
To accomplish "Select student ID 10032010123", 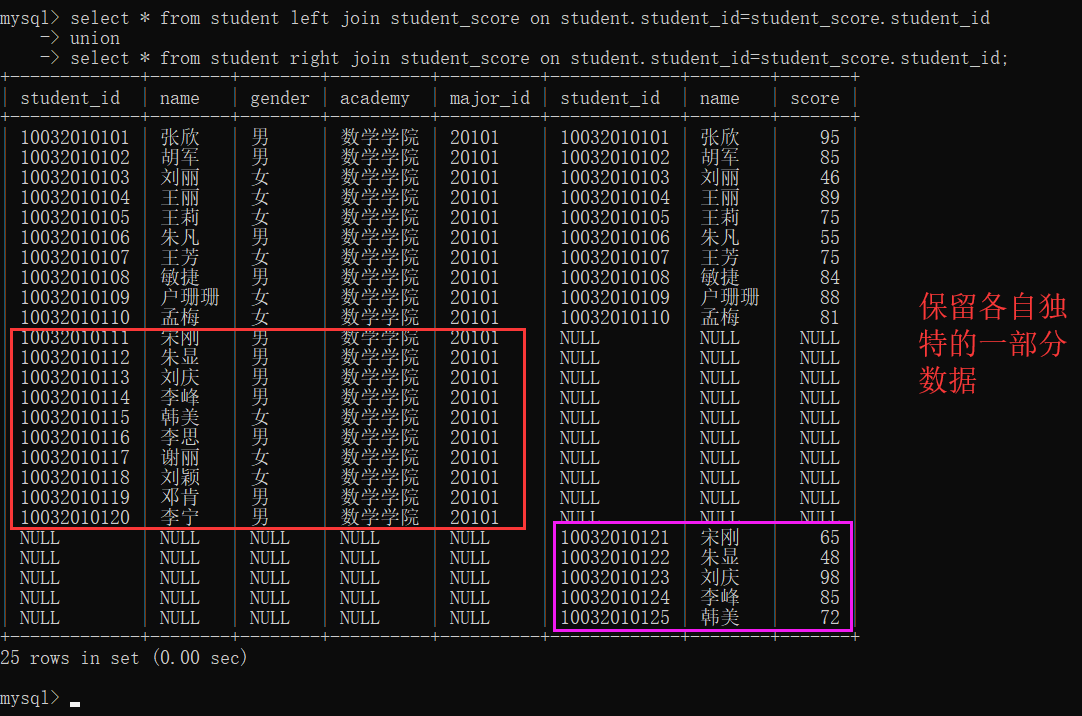I will (615, 577).
